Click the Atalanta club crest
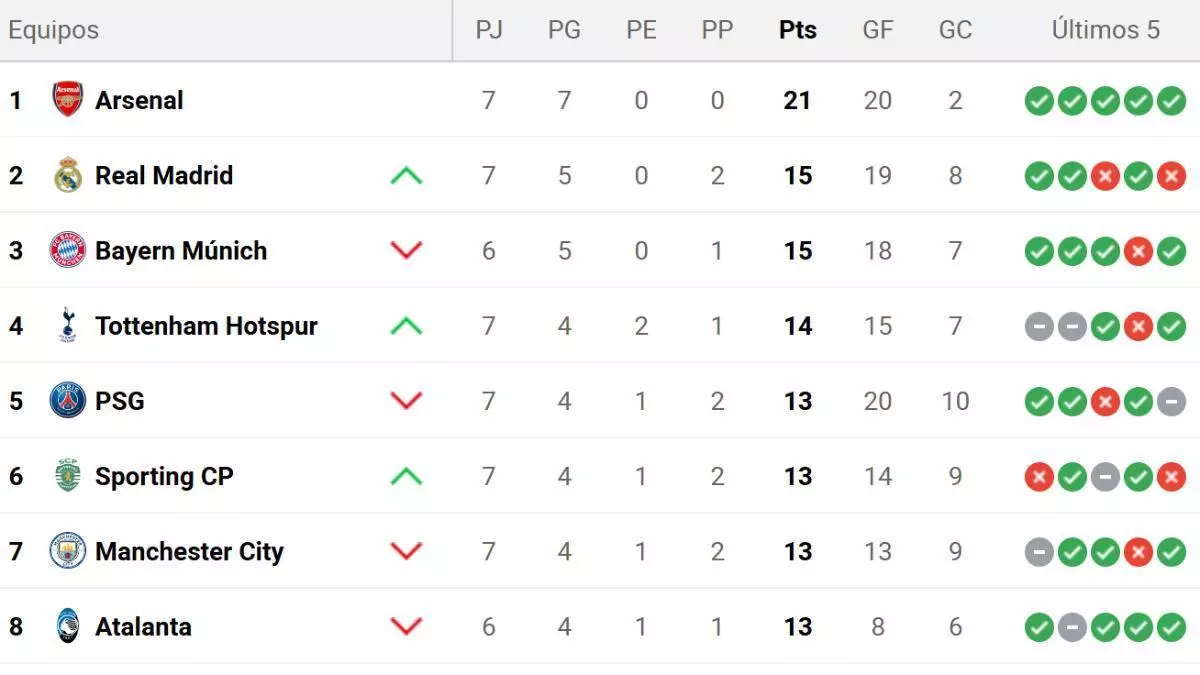The image size is (1200, 675). pos(68,627)
